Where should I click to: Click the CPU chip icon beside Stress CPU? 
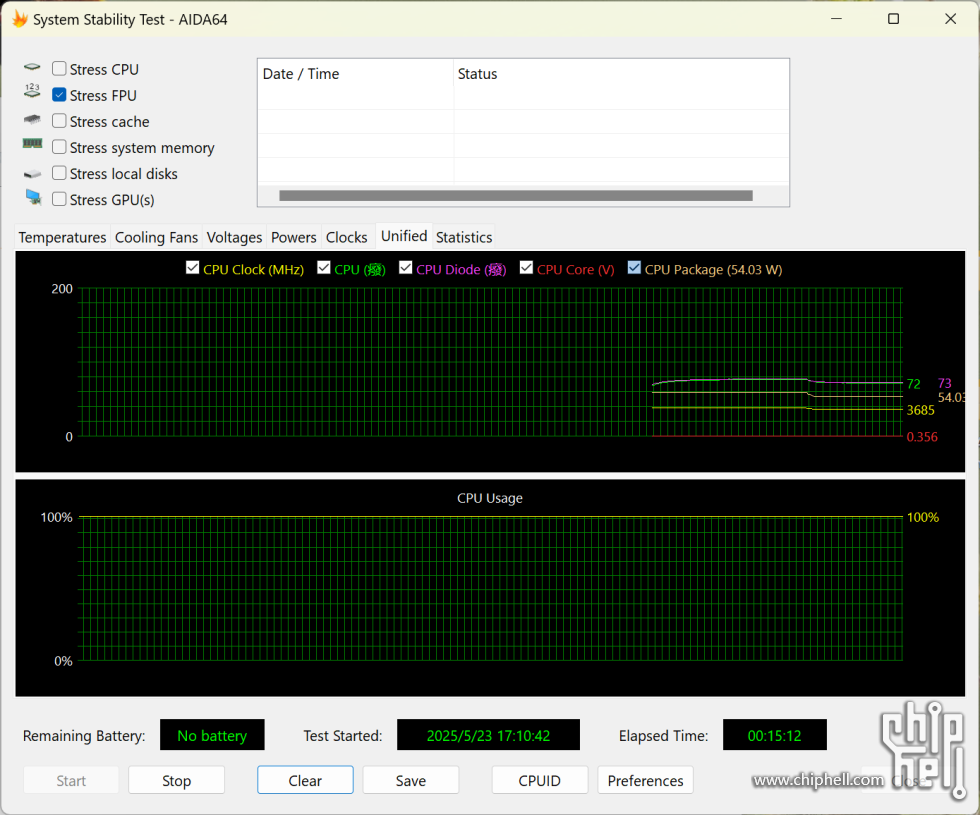[x=32, y=68]
